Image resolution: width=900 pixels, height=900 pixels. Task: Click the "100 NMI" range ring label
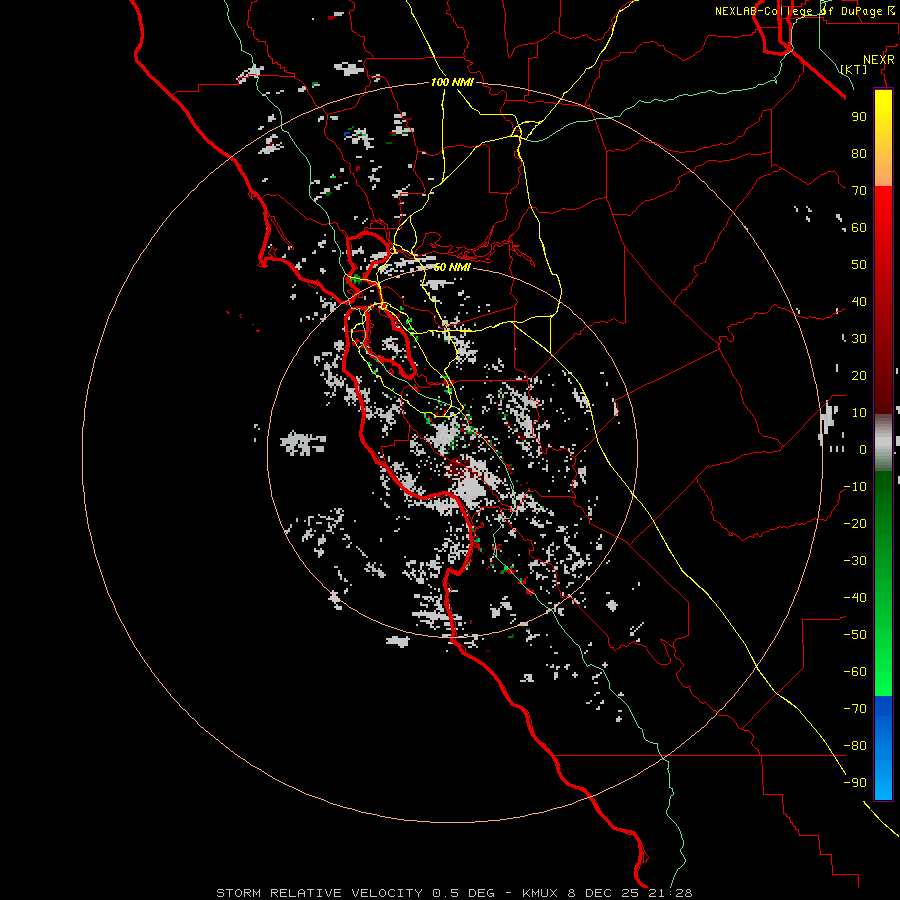[452, 82]
